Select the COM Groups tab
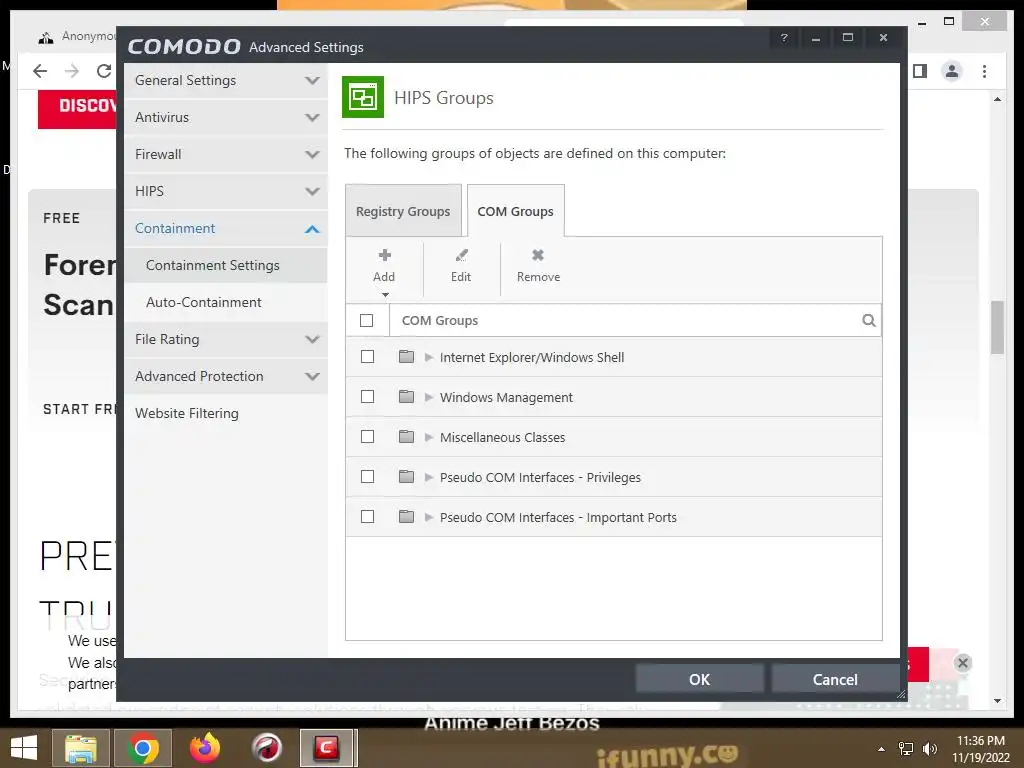1024x768 pixels. point(515,211)
